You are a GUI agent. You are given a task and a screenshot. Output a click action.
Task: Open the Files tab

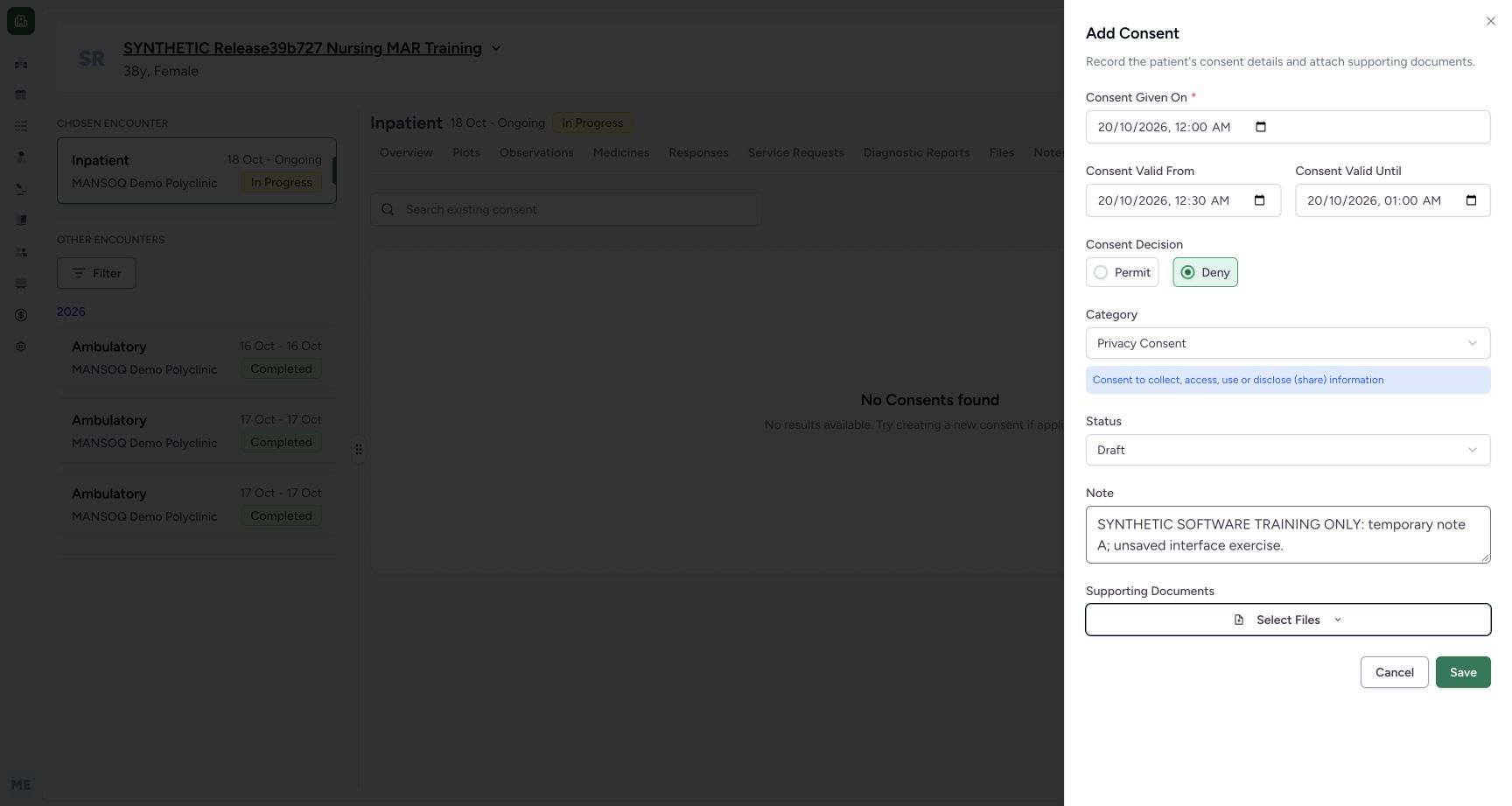point(1002,152)
